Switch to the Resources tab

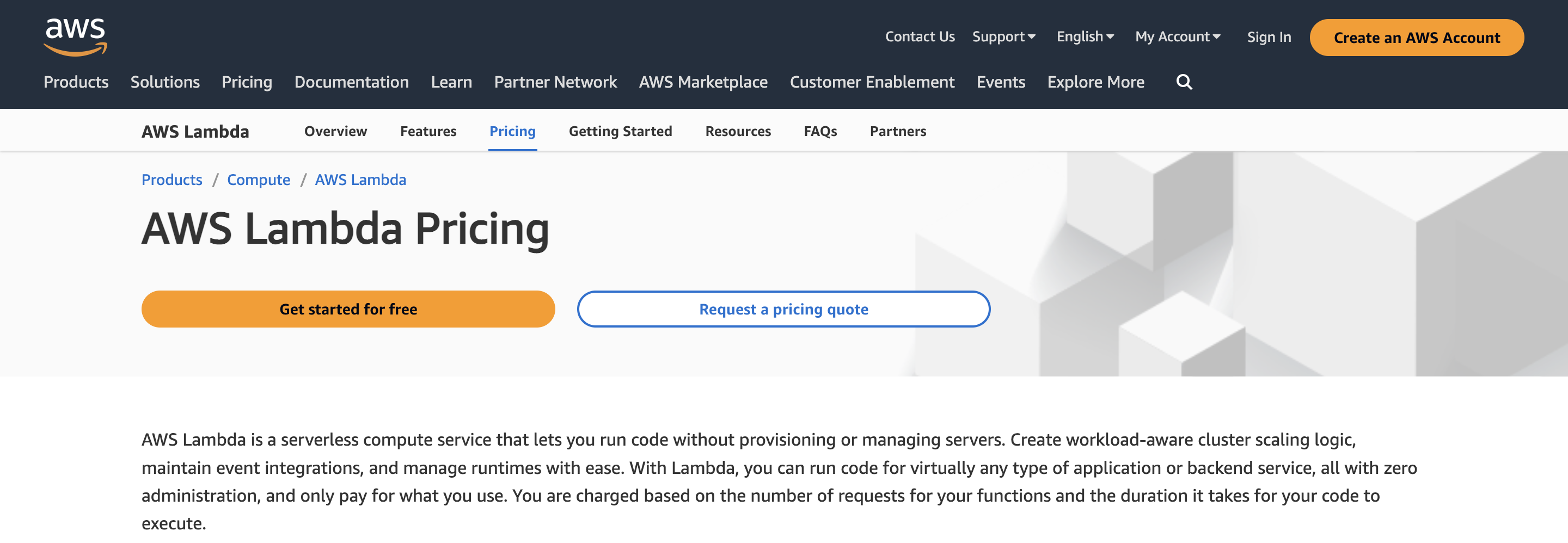[738, 131]
